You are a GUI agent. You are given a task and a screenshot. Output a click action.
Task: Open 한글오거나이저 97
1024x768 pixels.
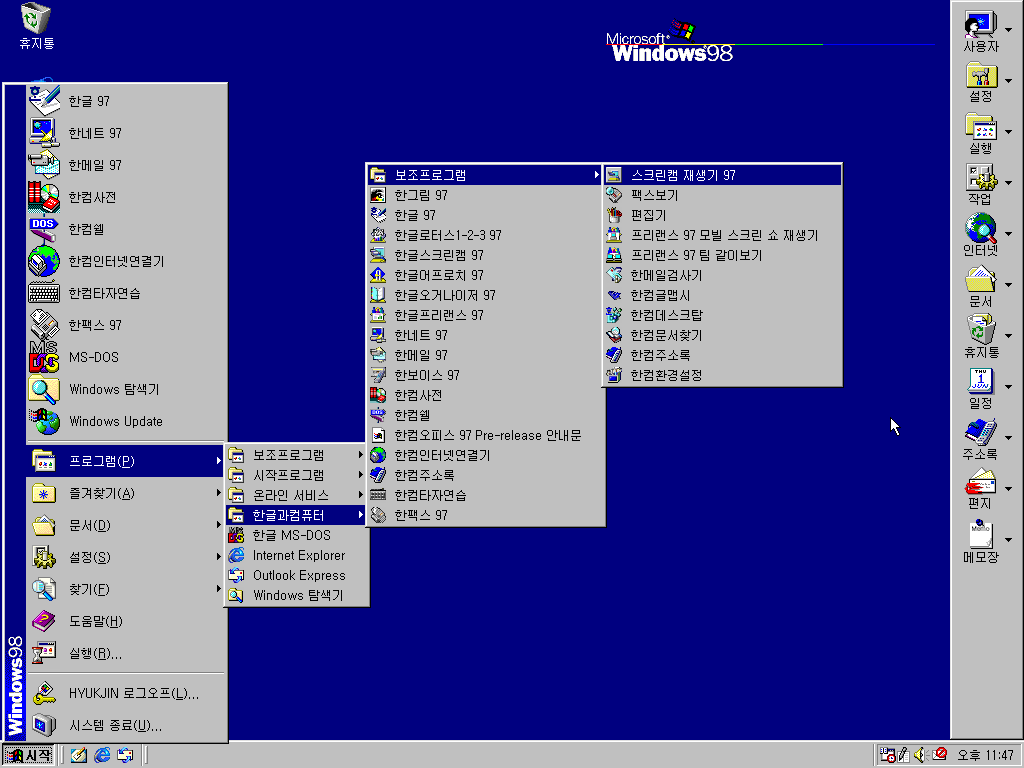click(x=485, y=295)
